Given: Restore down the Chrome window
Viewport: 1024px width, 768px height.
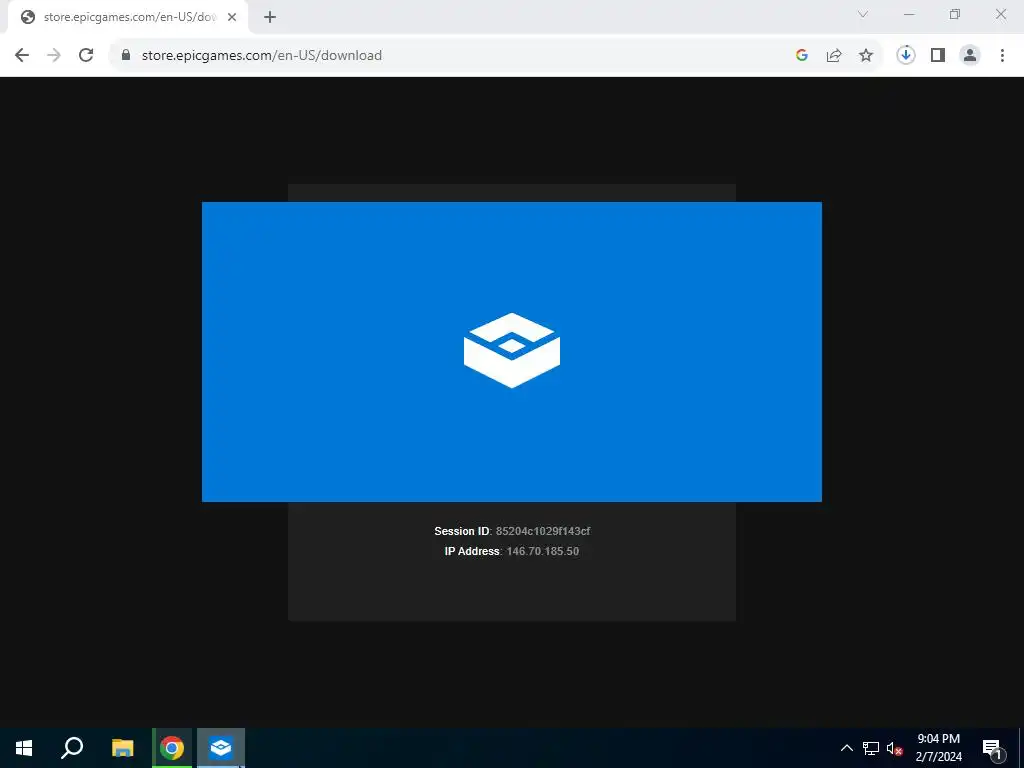Looking at the screenshot, I should coord(955,14).
